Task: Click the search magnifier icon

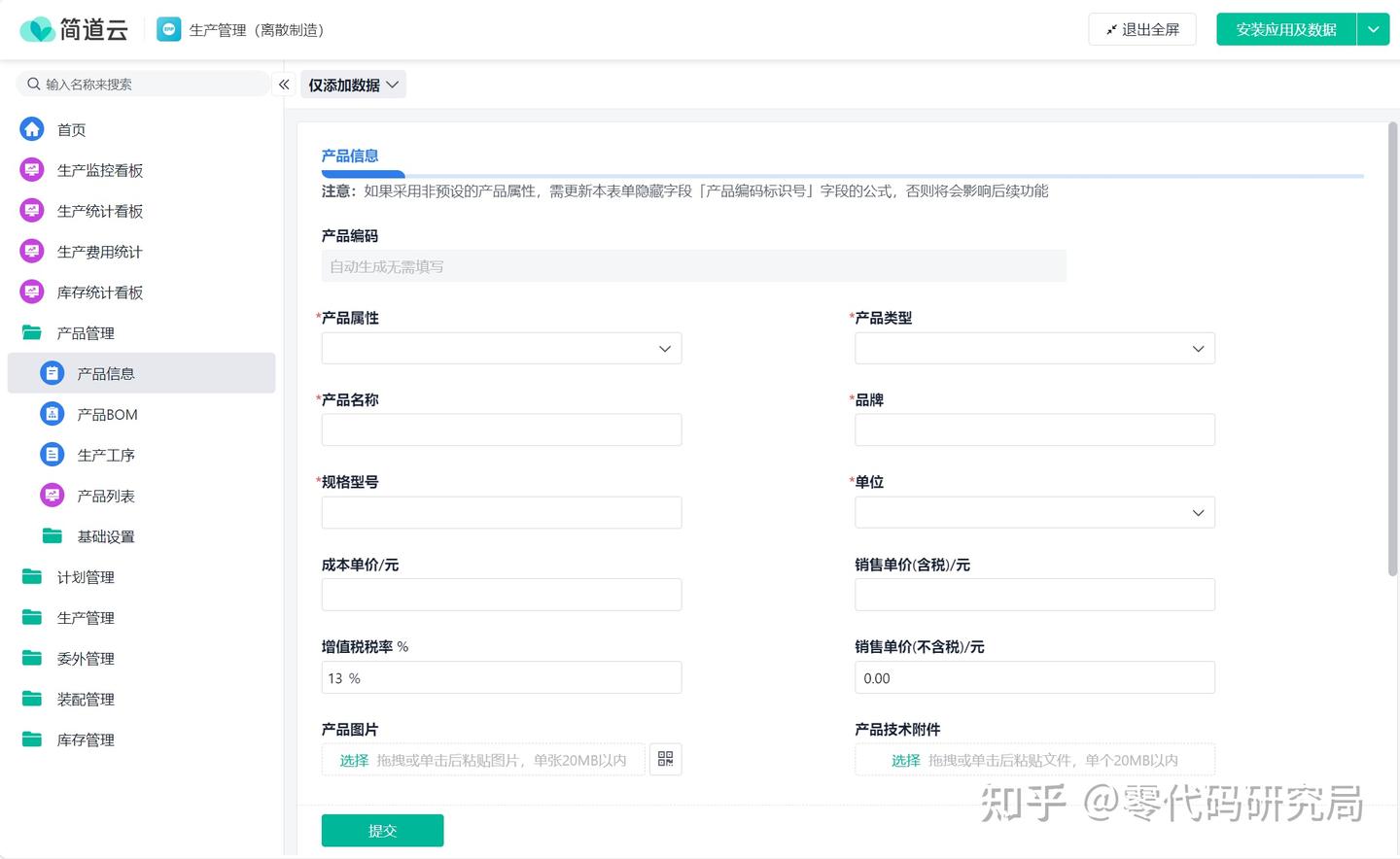Action: pyautogui.click(x=34, y=85)
